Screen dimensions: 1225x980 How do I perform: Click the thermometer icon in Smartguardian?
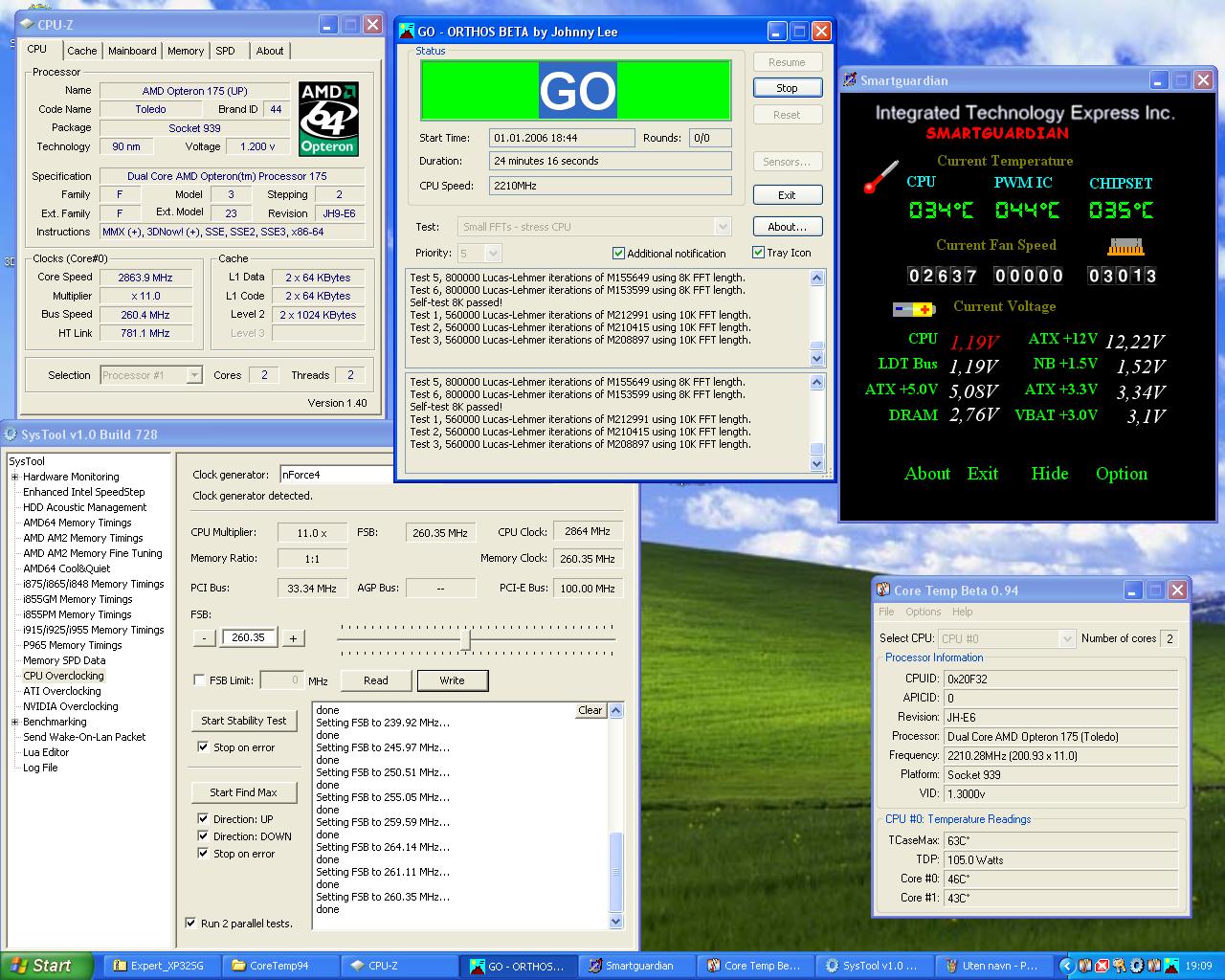[880, 177]
